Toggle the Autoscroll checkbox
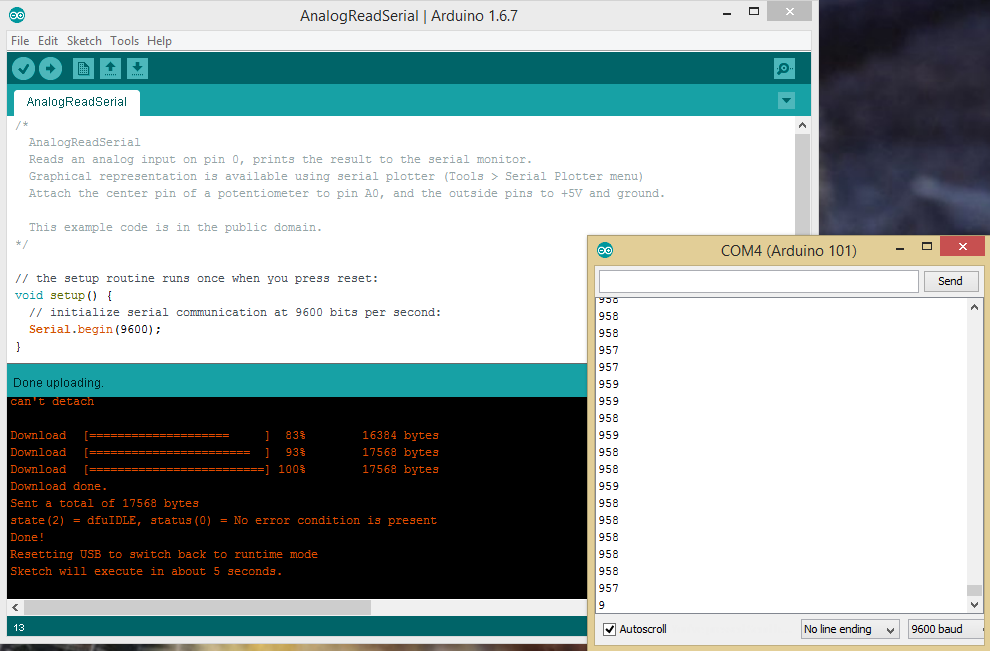990x651 pixels. click(609, 629)
